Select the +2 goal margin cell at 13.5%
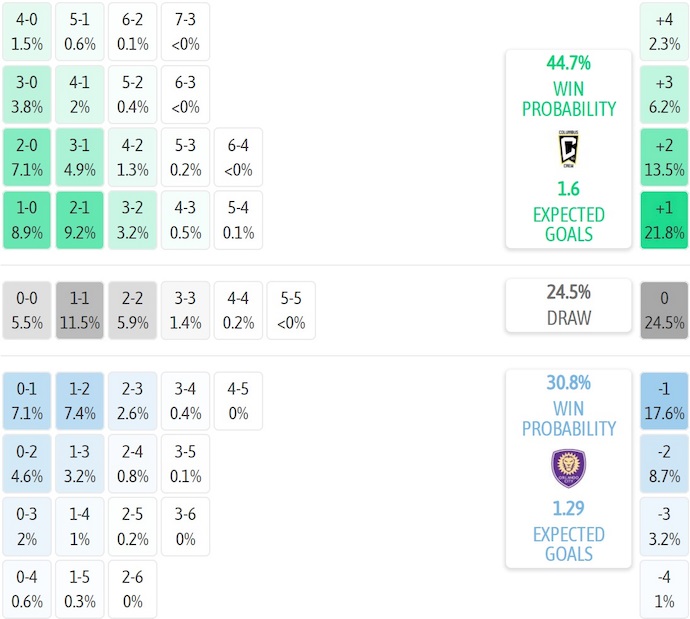Viewport: 690px width, 619px height. point(664,157)
